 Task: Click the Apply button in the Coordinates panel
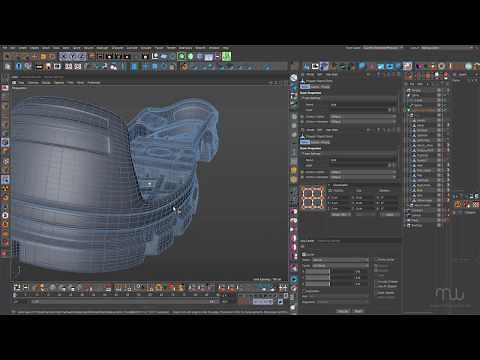point(389,214)
